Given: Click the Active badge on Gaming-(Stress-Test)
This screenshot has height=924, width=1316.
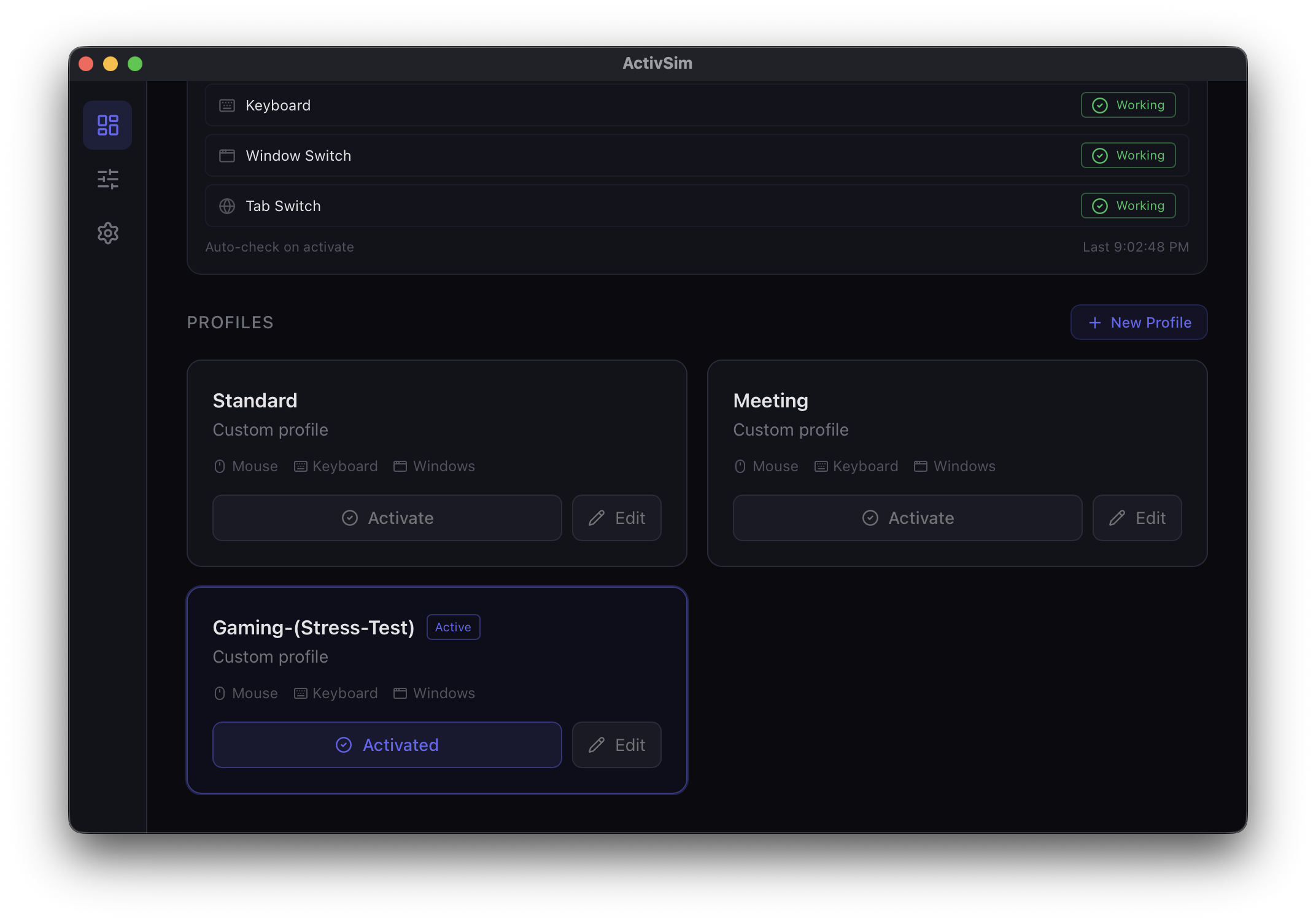Looking at the screenshot, I should tap(453, 626).
